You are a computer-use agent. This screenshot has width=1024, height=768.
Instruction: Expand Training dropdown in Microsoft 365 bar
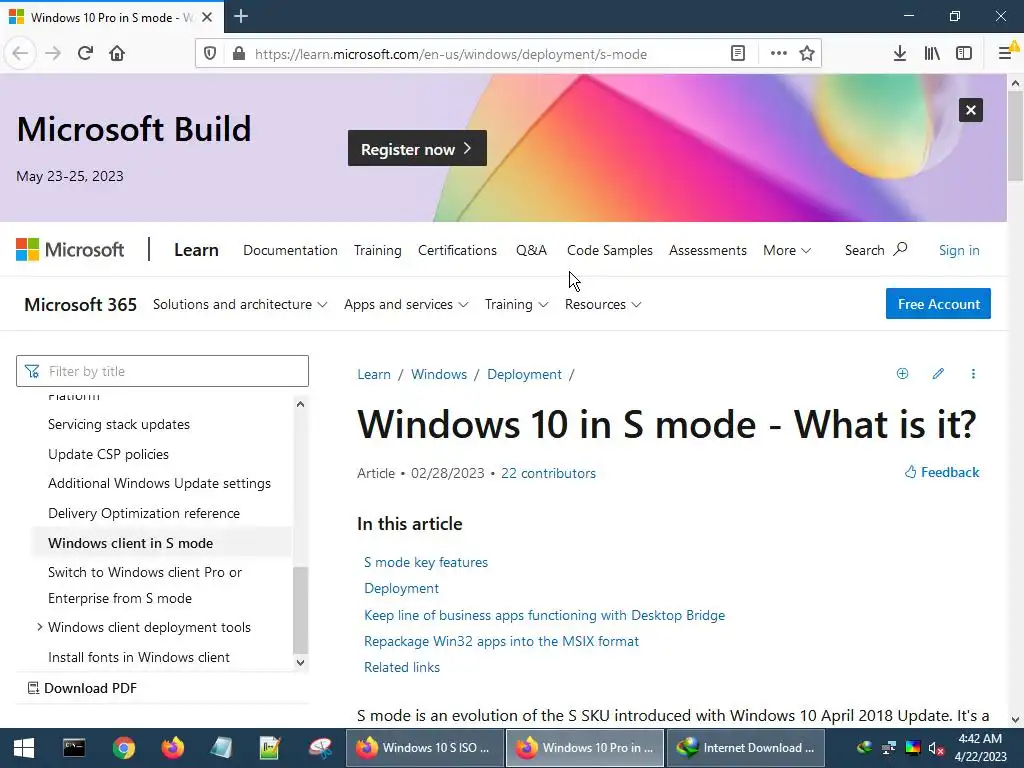click(x=516, y=304)
